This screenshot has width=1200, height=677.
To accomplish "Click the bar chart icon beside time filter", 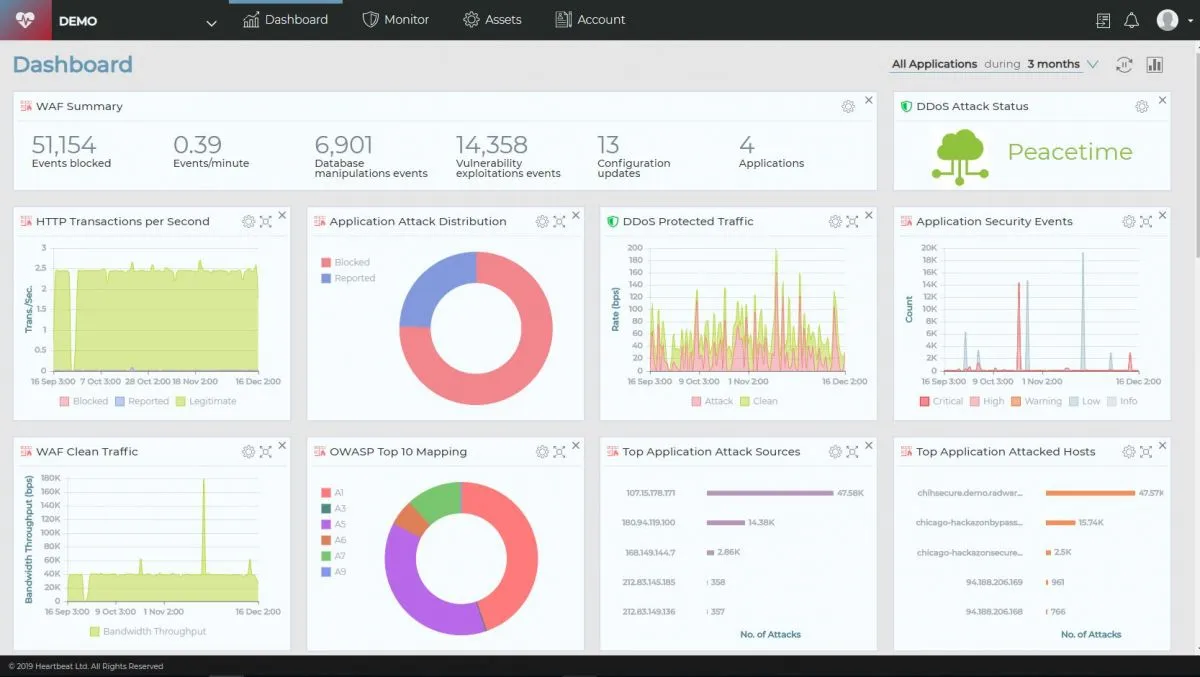I will [1155, 64].
